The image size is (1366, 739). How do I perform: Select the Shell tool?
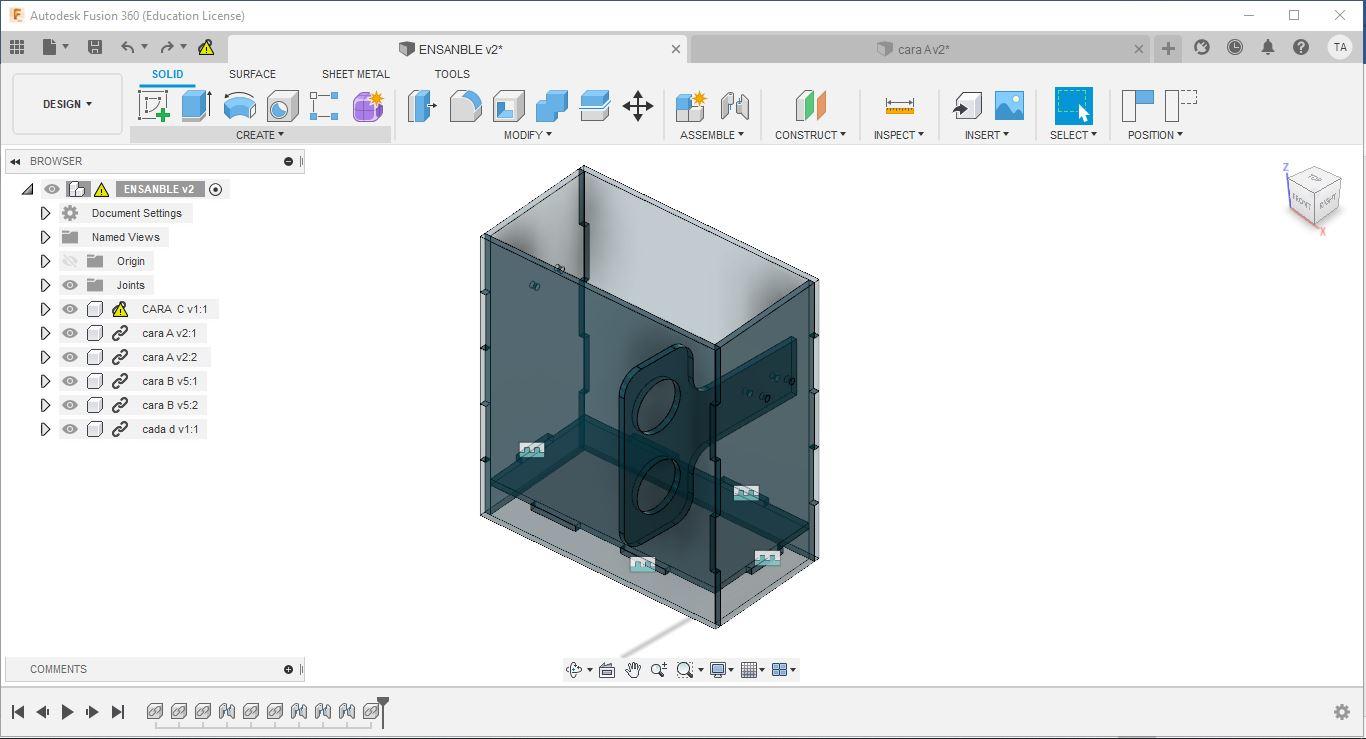[508, 106]
